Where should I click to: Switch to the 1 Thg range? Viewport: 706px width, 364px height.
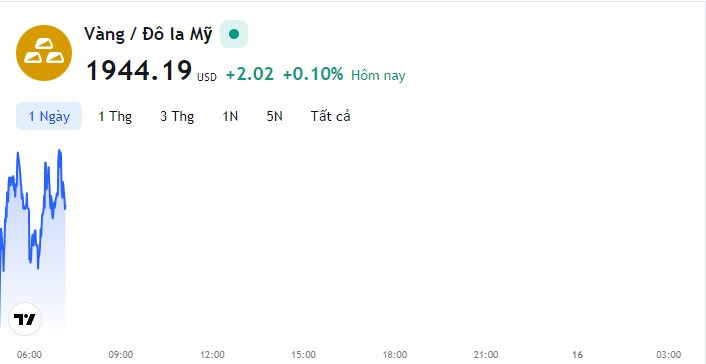coord(115,116)
